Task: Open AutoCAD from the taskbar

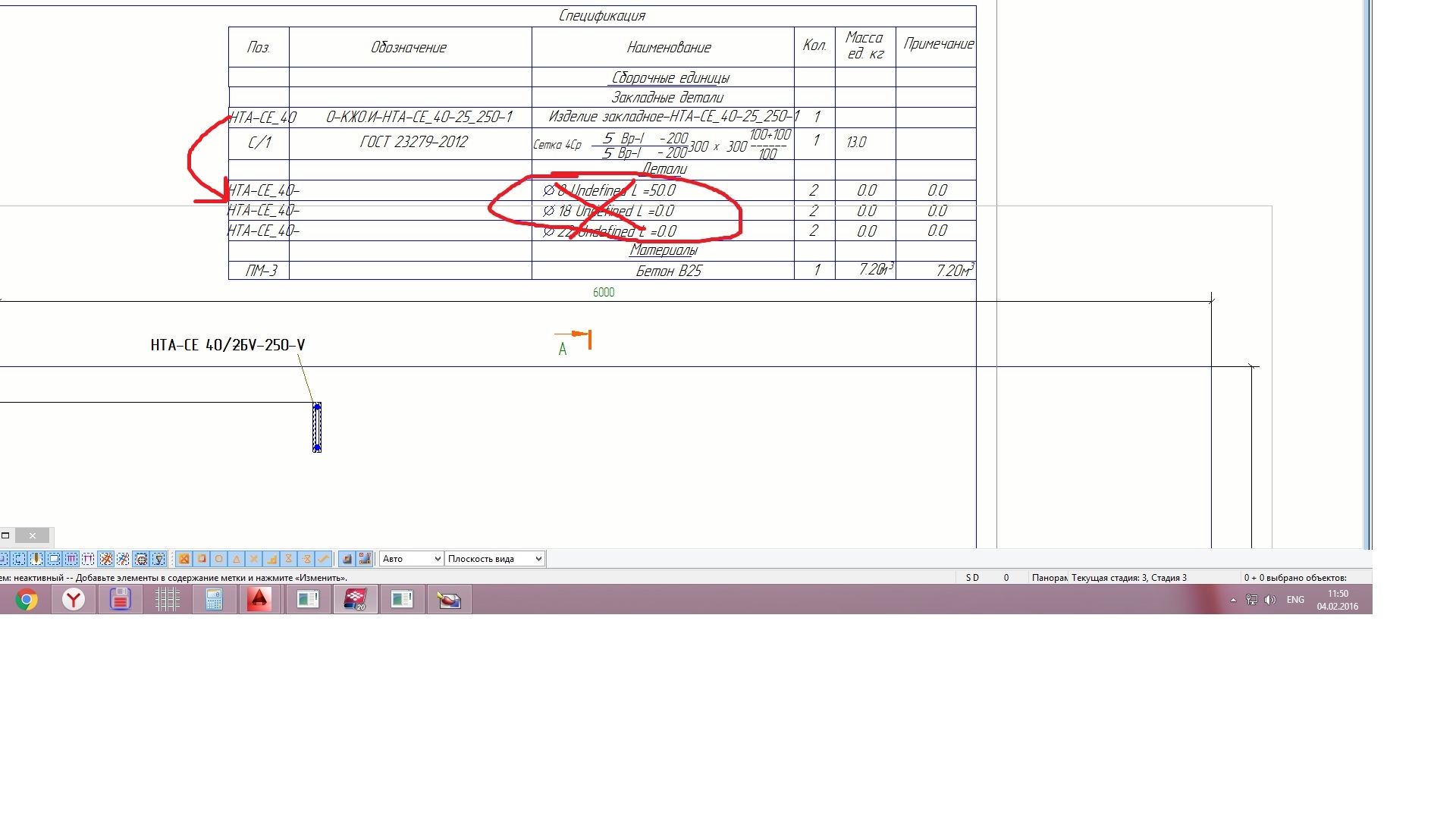Action: 259,600
